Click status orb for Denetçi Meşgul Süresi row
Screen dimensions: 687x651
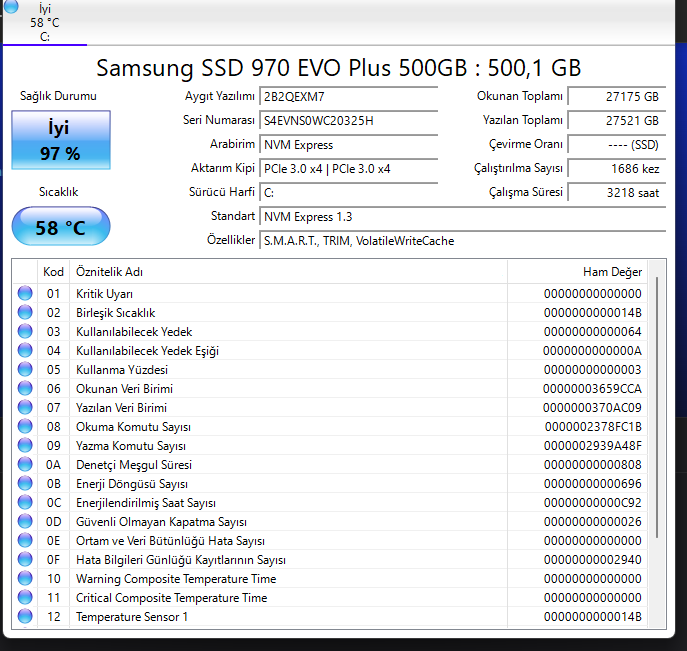25,464
